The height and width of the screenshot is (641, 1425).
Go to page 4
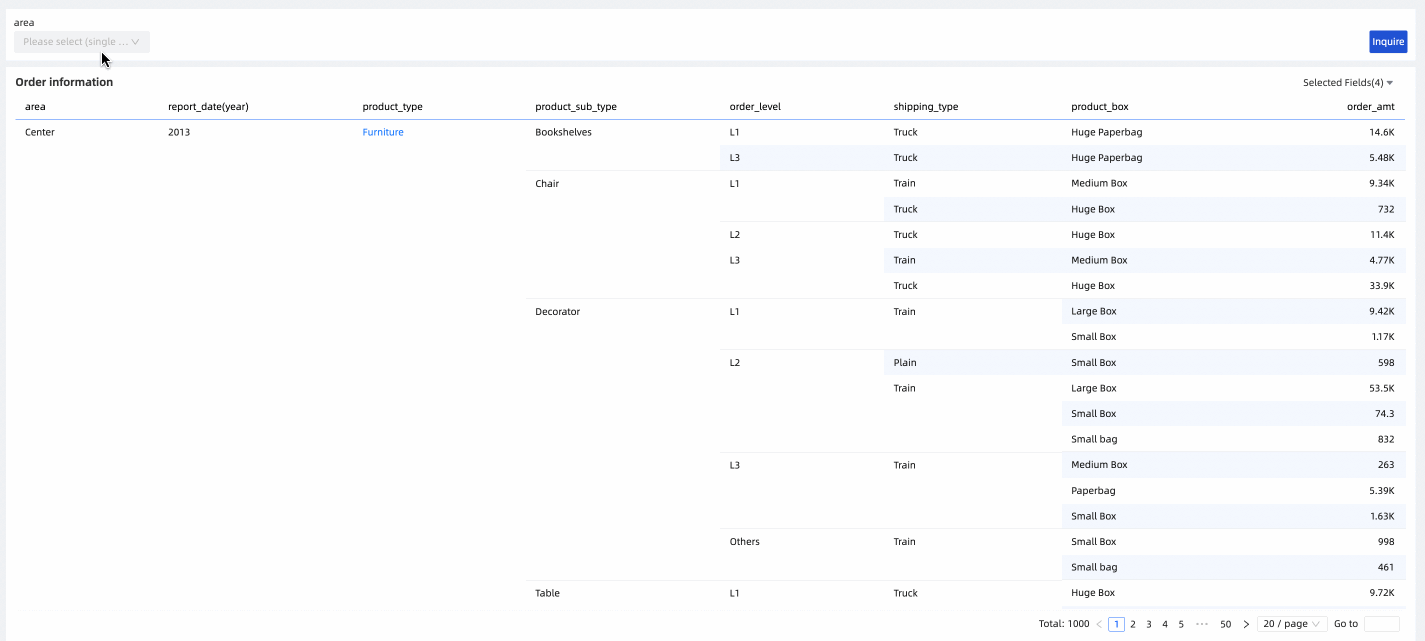(x=1165, y=624)
